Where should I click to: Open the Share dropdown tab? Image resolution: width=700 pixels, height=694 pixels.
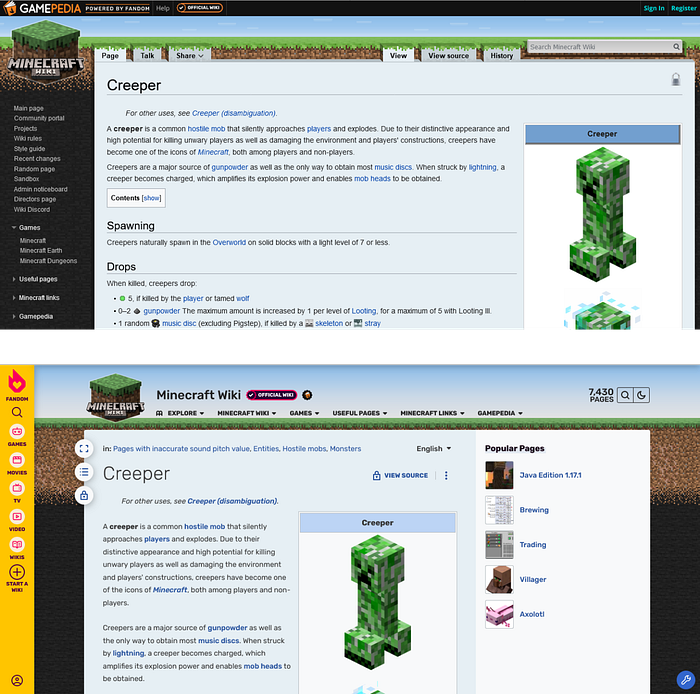click(189, 56)
